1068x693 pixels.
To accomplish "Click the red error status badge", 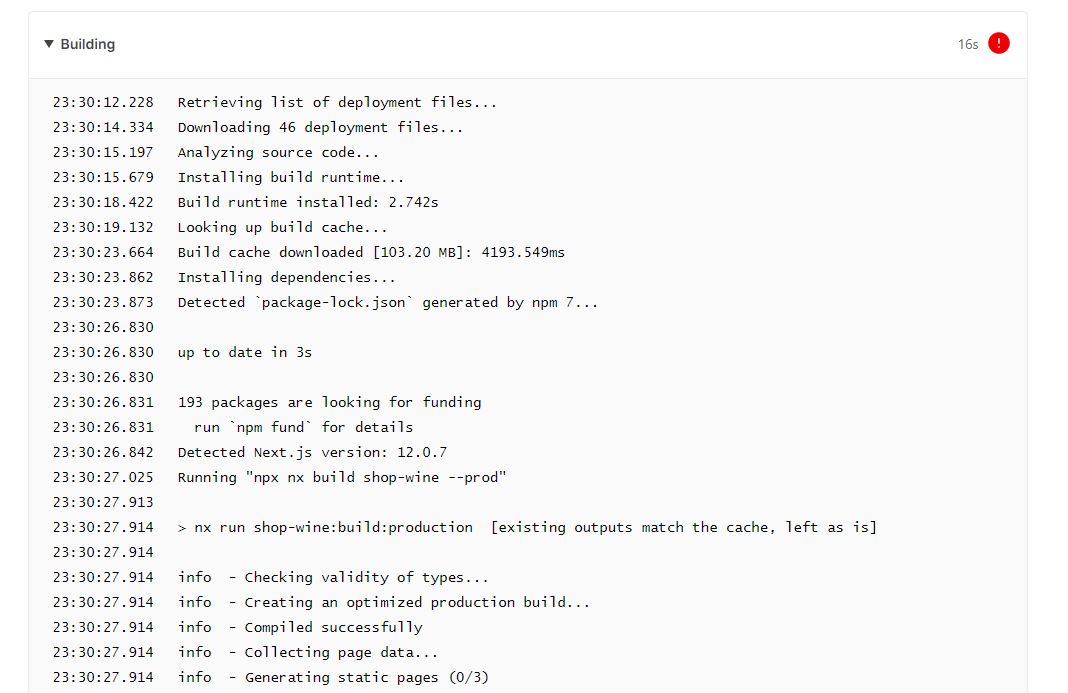I will [x=1000, y=44].
